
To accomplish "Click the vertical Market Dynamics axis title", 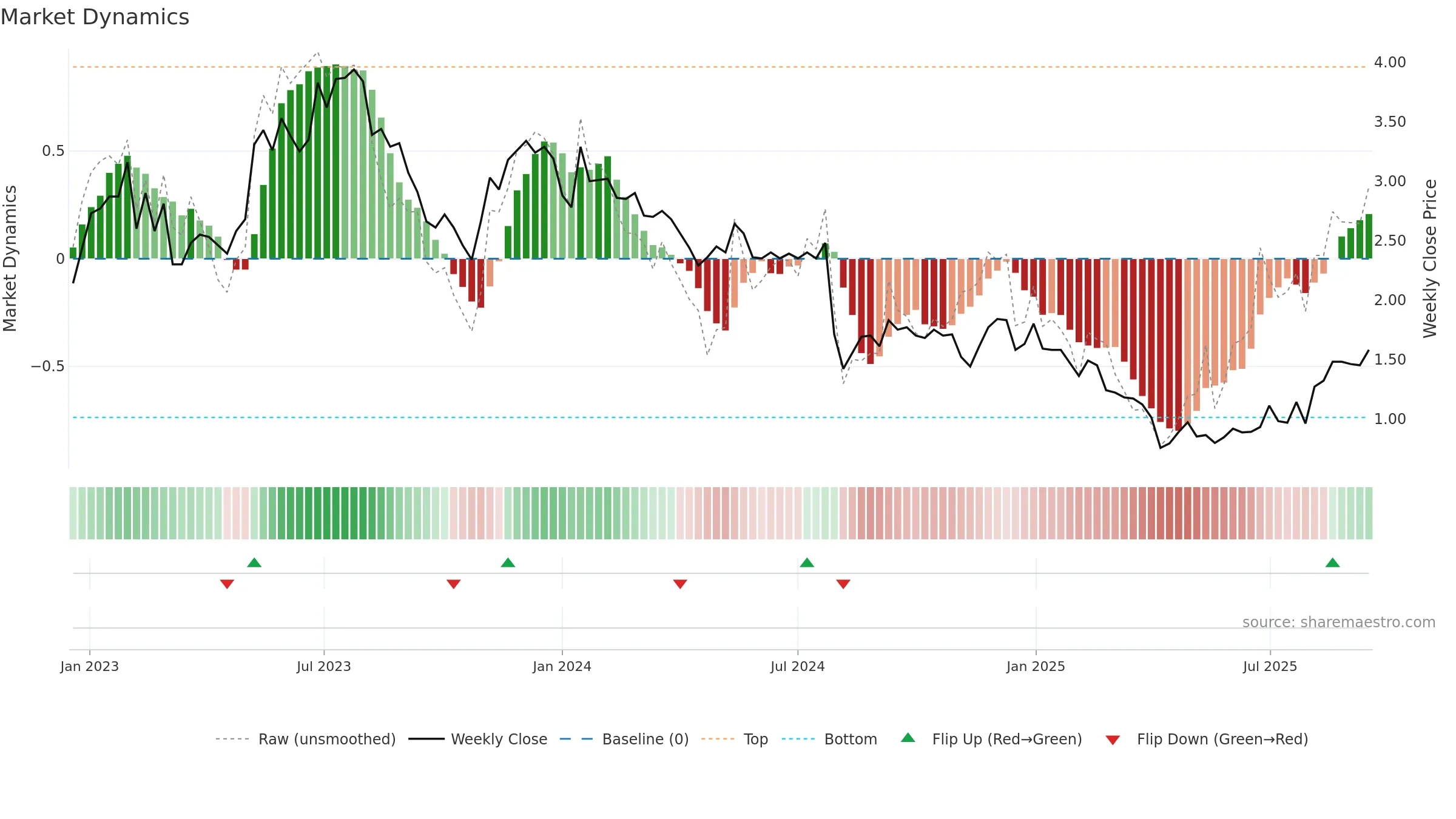I will click(x=10, y=258).
